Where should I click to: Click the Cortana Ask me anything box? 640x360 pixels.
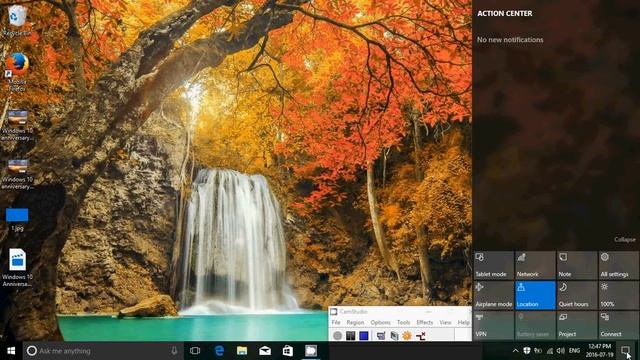[102, 351]
